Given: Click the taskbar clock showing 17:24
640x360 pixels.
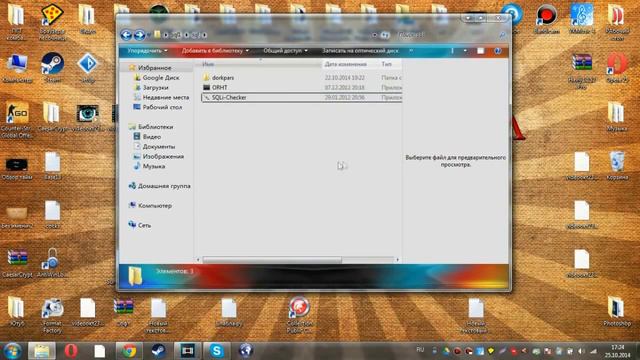Looking at the screenshot, I should coord(618,351).
